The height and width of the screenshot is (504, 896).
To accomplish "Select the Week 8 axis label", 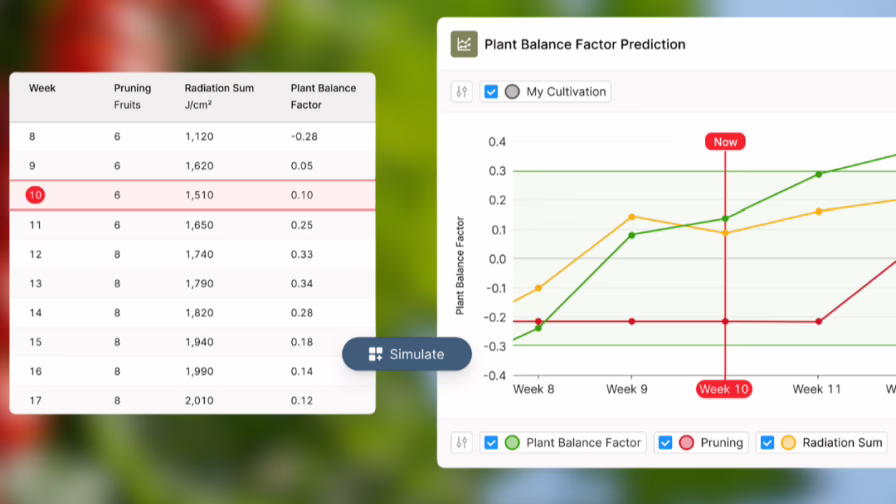I will point(534,389).
